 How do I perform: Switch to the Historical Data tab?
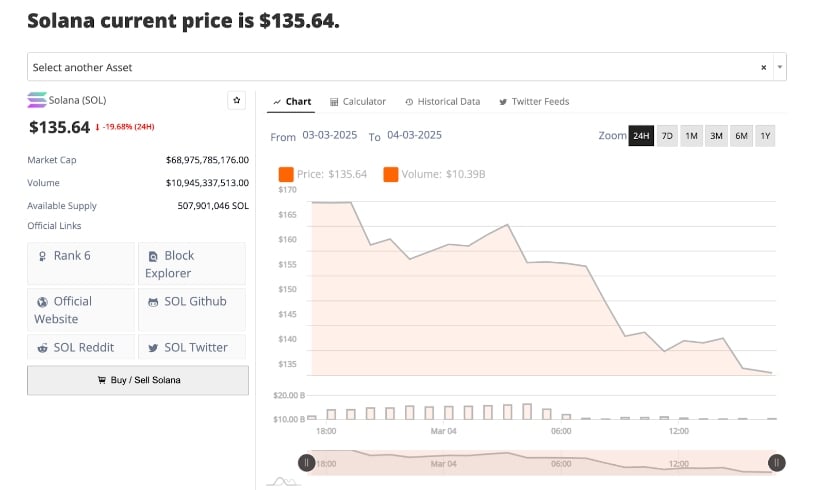443,102
